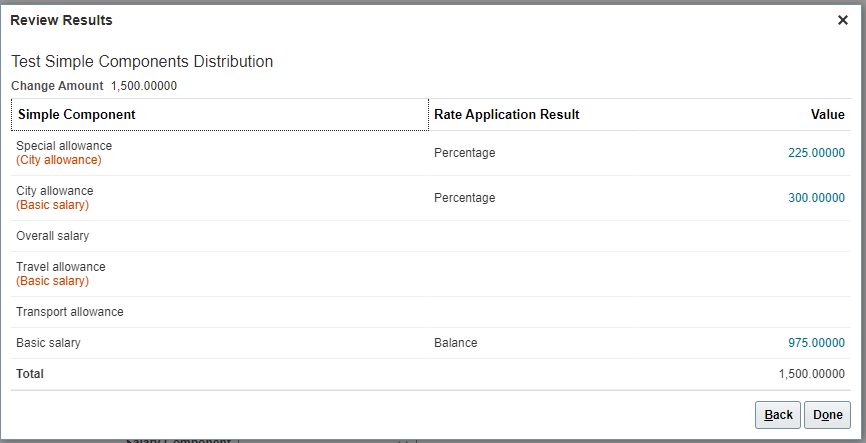Click the 1,500.00000 total value
The height and width of the screenshot is (443, 866).
811,373
